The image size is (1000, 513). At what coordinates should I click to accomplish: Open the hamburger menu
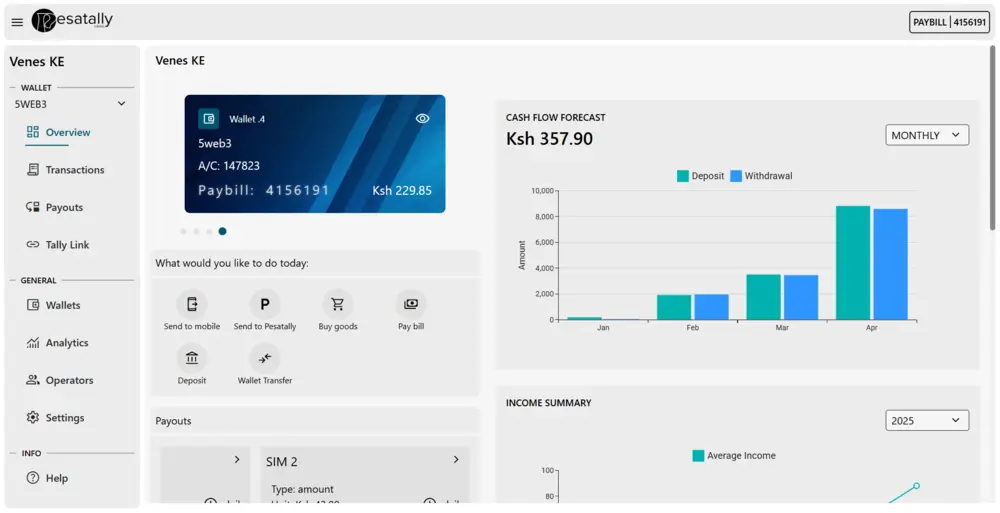click(17, 22)
